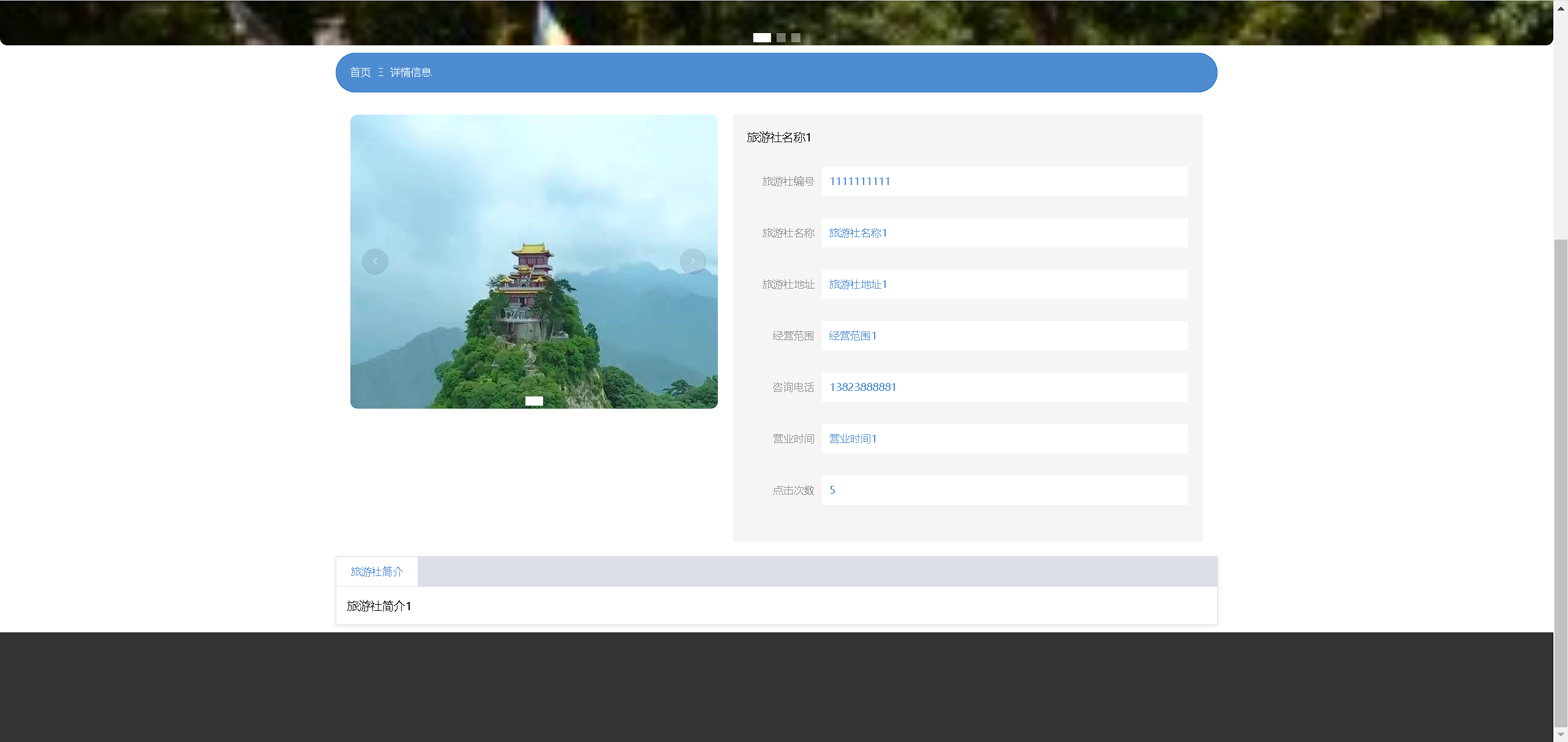Click 详情信息 breadcrumb item
Viewport: 1568px width, 742px height.
click(410, 72)
